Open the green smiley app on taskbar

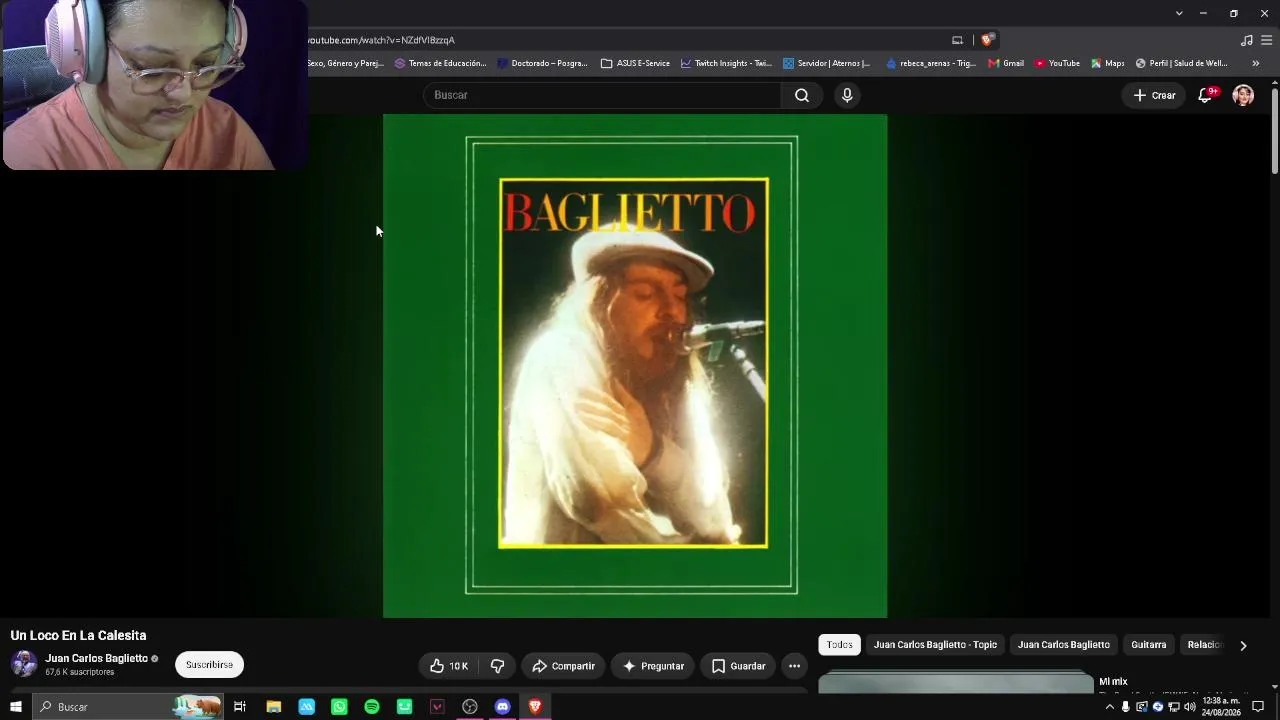pyautogui.click(x=404, y=707)
